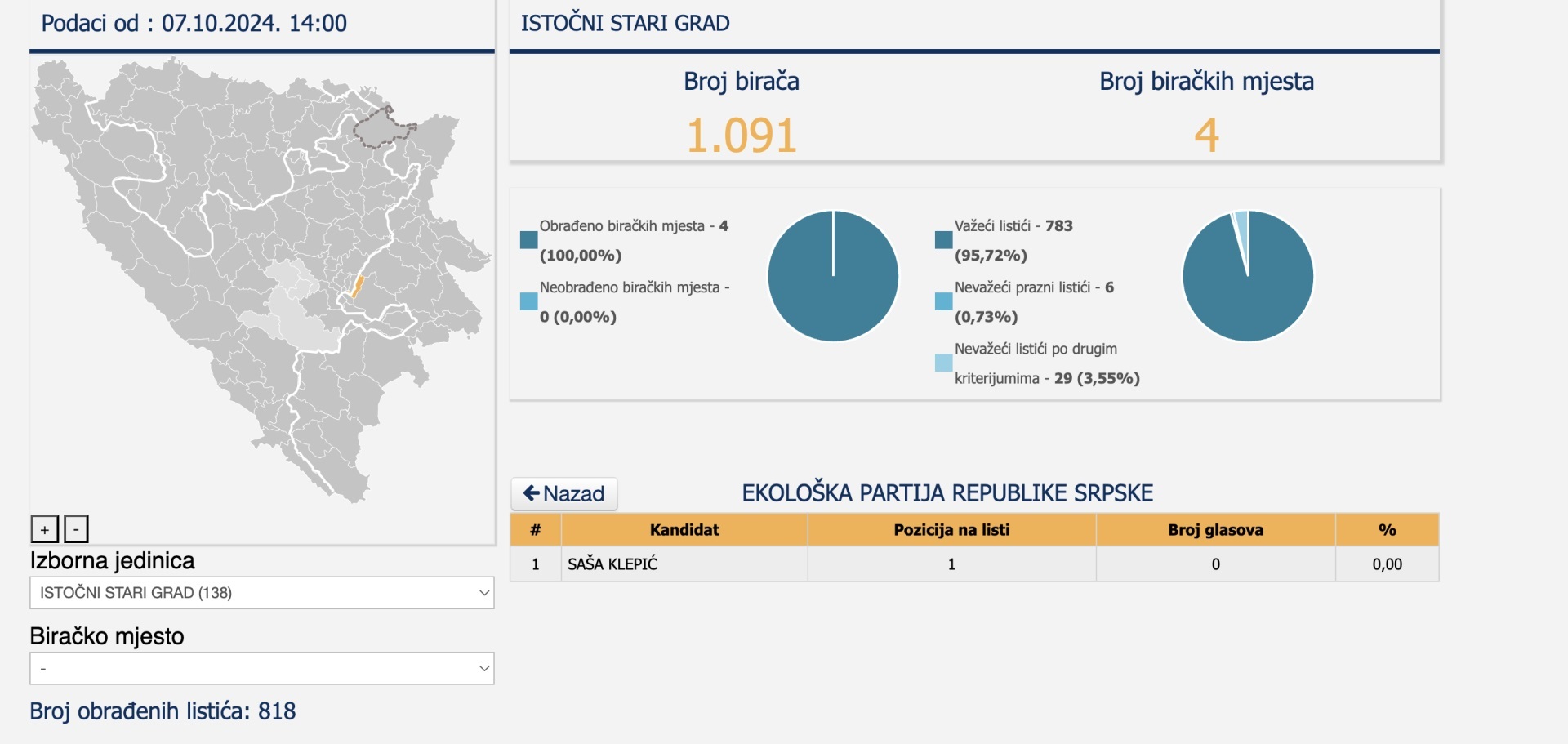Click the Nevažeći prazni listići legend swatch

click(x=943, y=301)
